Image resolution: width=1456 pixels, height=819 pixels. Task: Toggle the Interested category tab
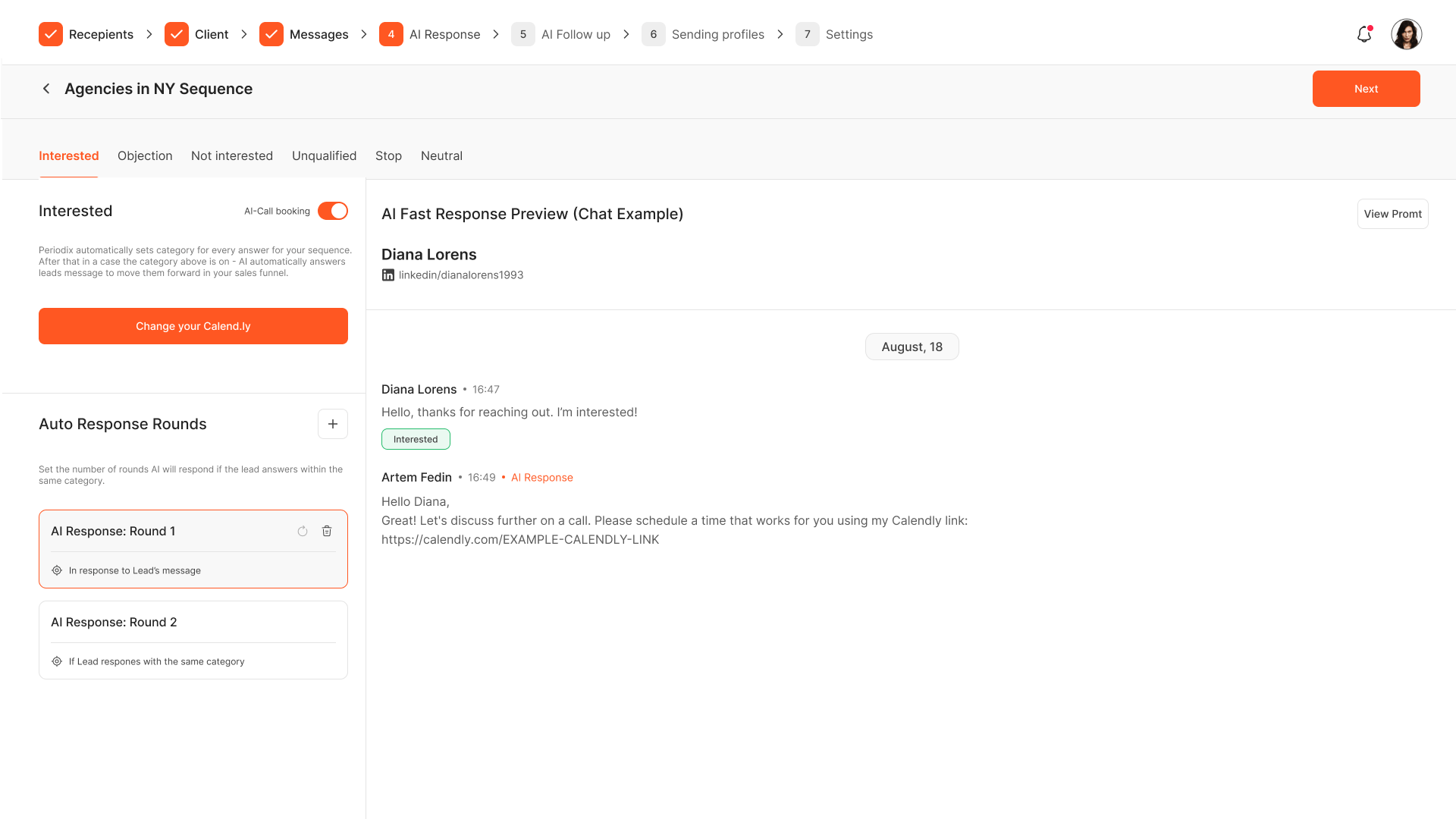[68, 156]
